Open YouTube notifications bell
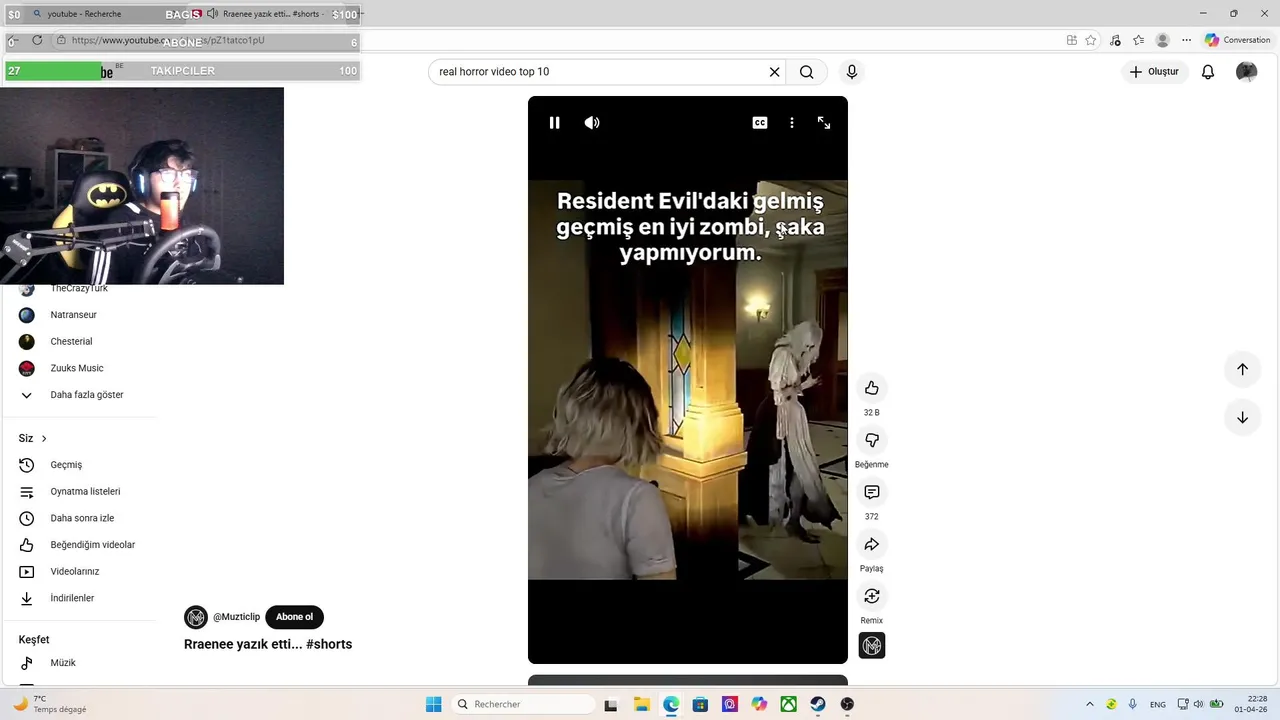The width and height of the screenshot is (1280, 720). [x=1208, y=72]
